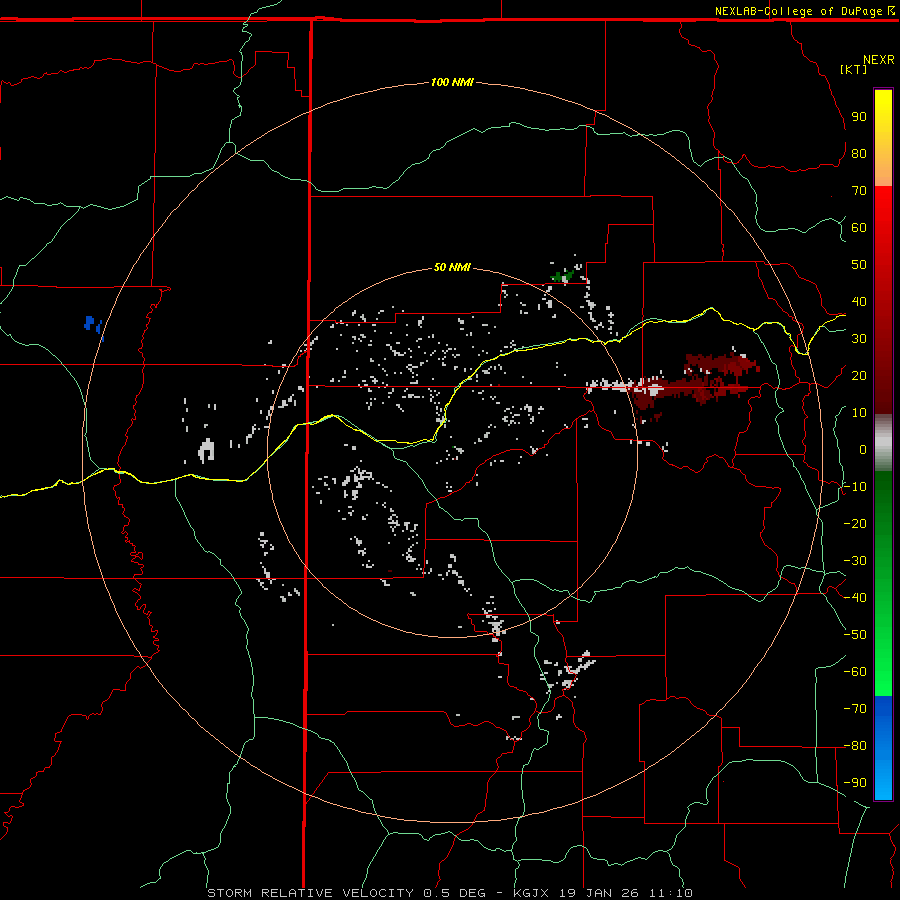
Task: Click the -10 value on the velocity scale
Action: (x=855, y=487)
